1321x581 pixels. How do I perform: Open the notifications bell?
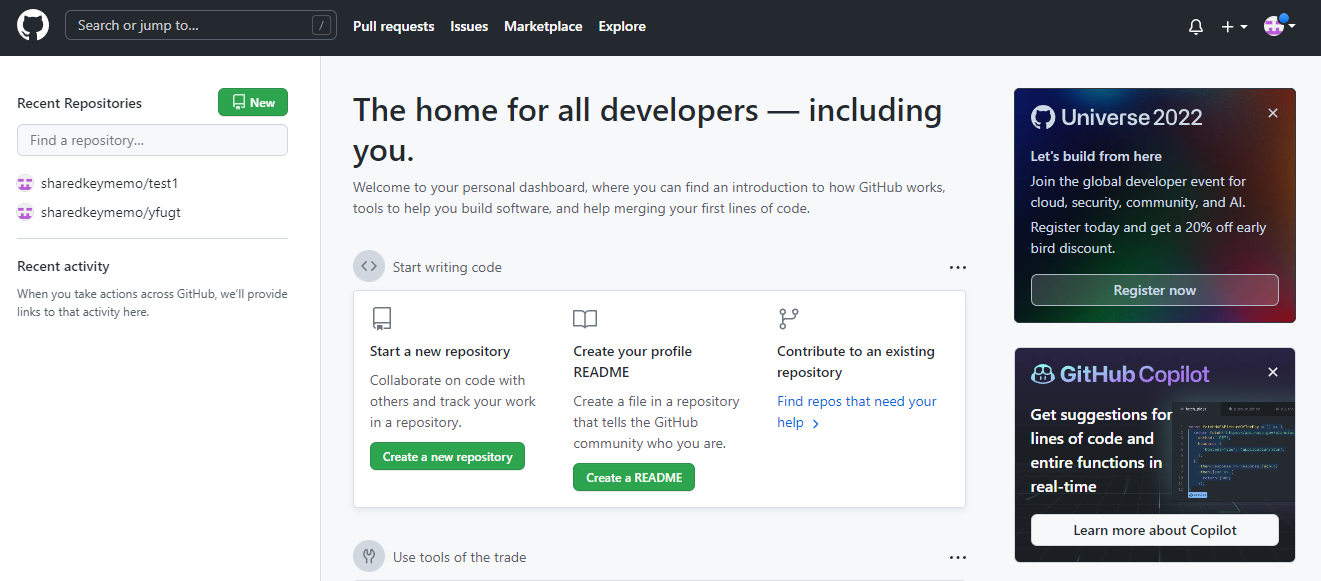pos(1196,27)
